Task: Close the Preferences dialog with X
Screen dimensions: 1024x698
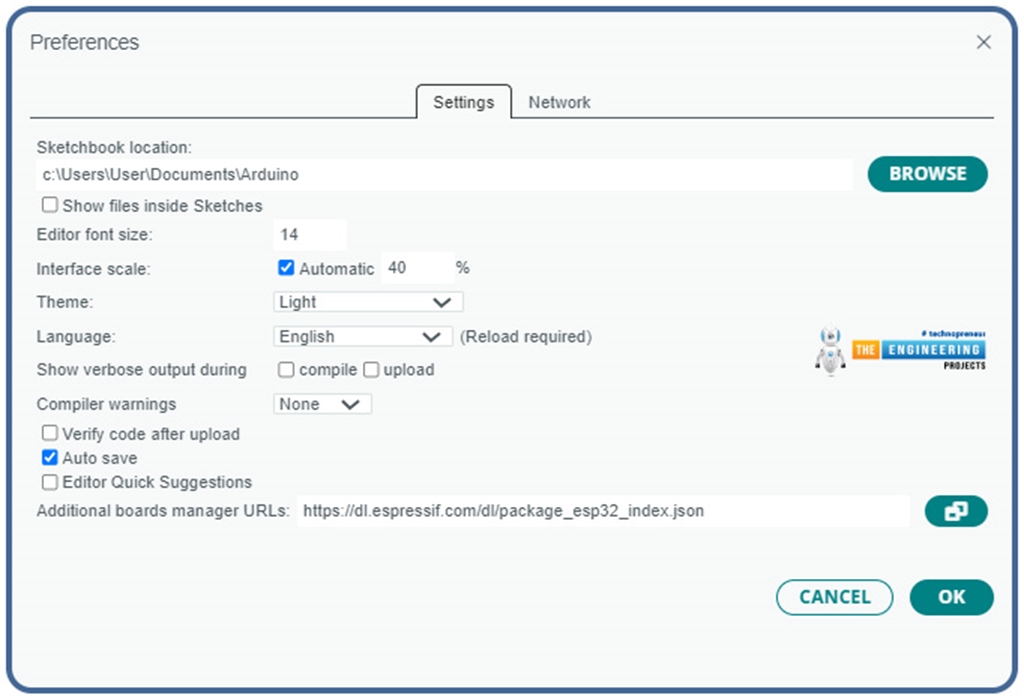Action: pos(983,42)
